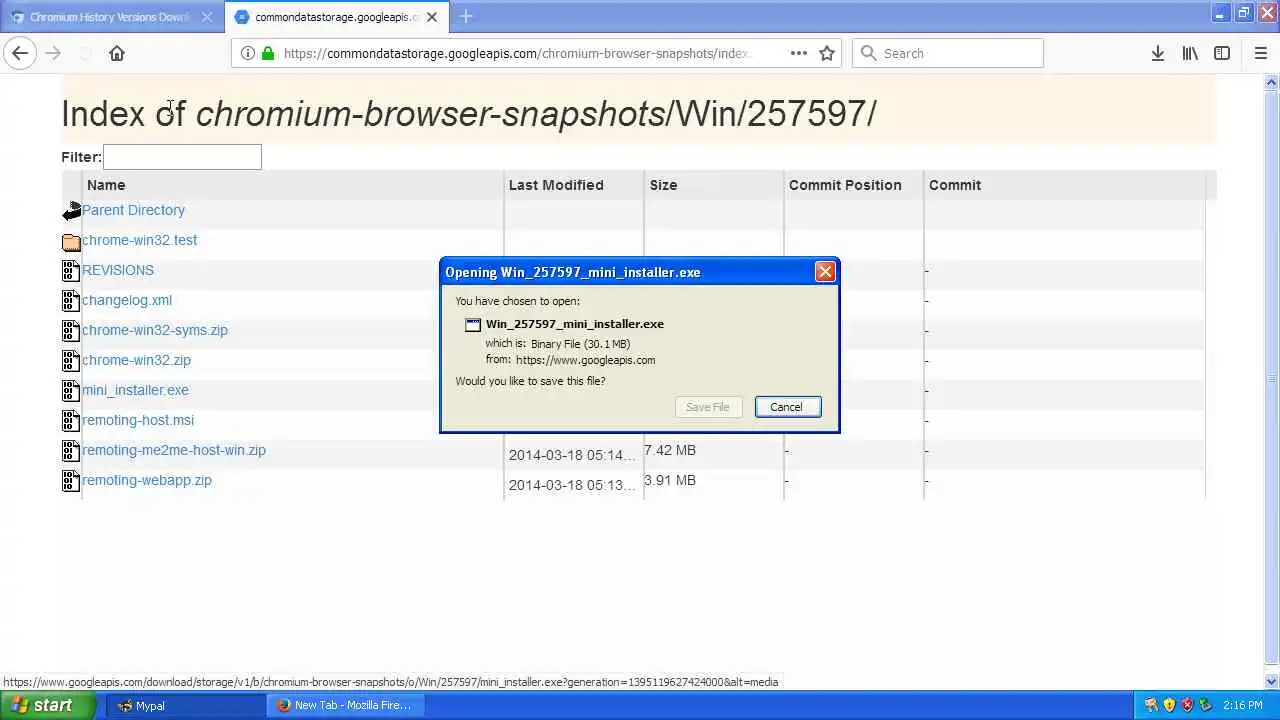Download chrome-win32.zip link

tap(136, 360)
